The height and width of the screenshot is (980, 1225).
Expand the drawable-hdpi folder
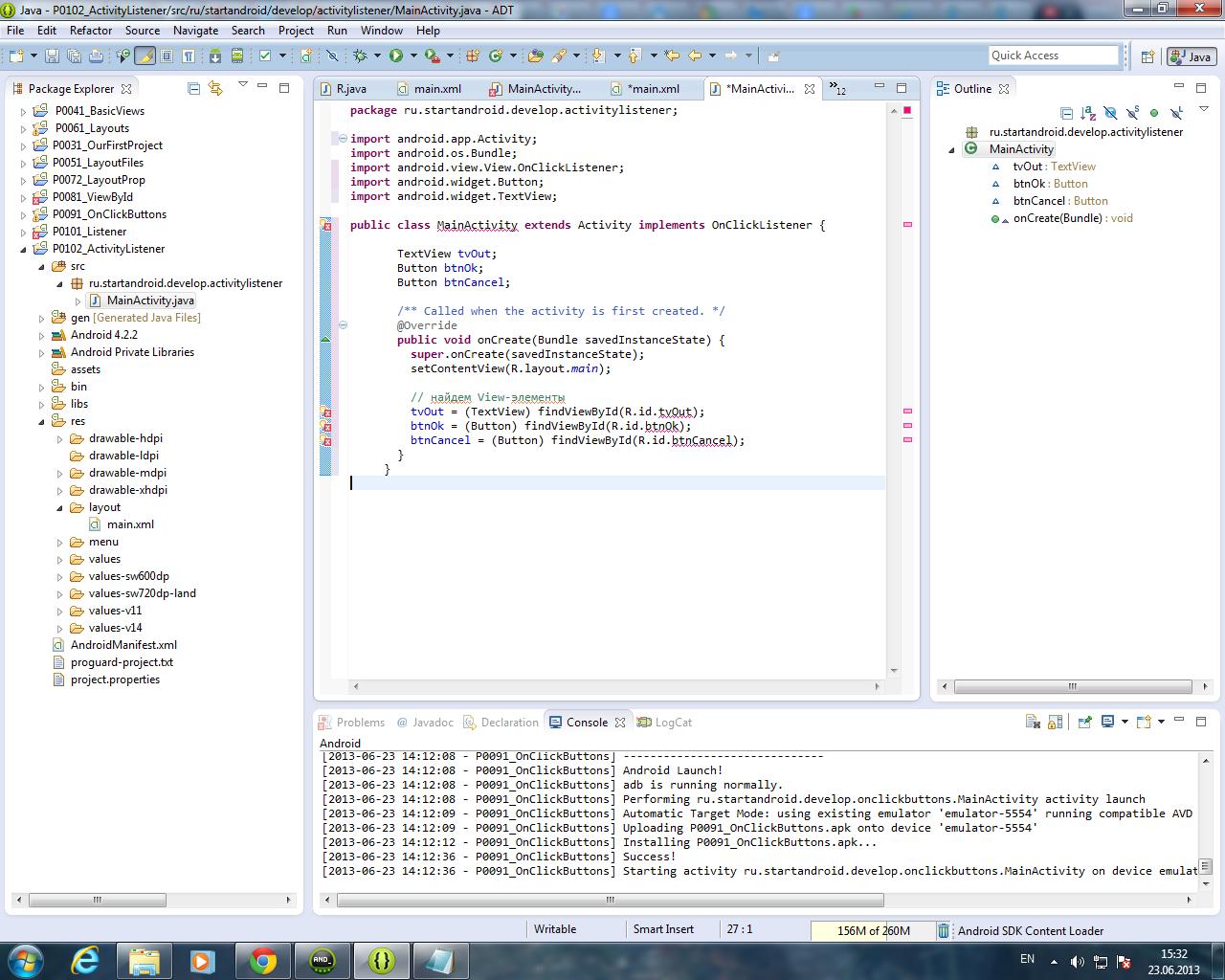pyautogui.click(x=60, y=438)
